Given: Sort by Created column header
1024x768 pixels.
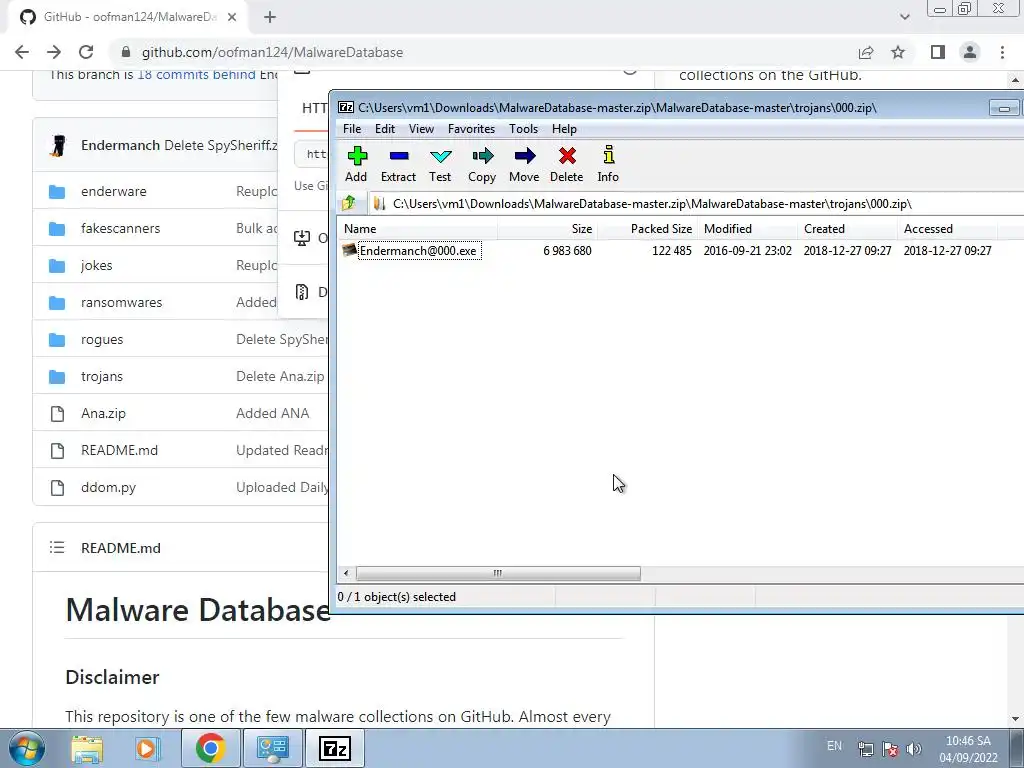Looking at the screenshot, I should [x=847, y=229].
